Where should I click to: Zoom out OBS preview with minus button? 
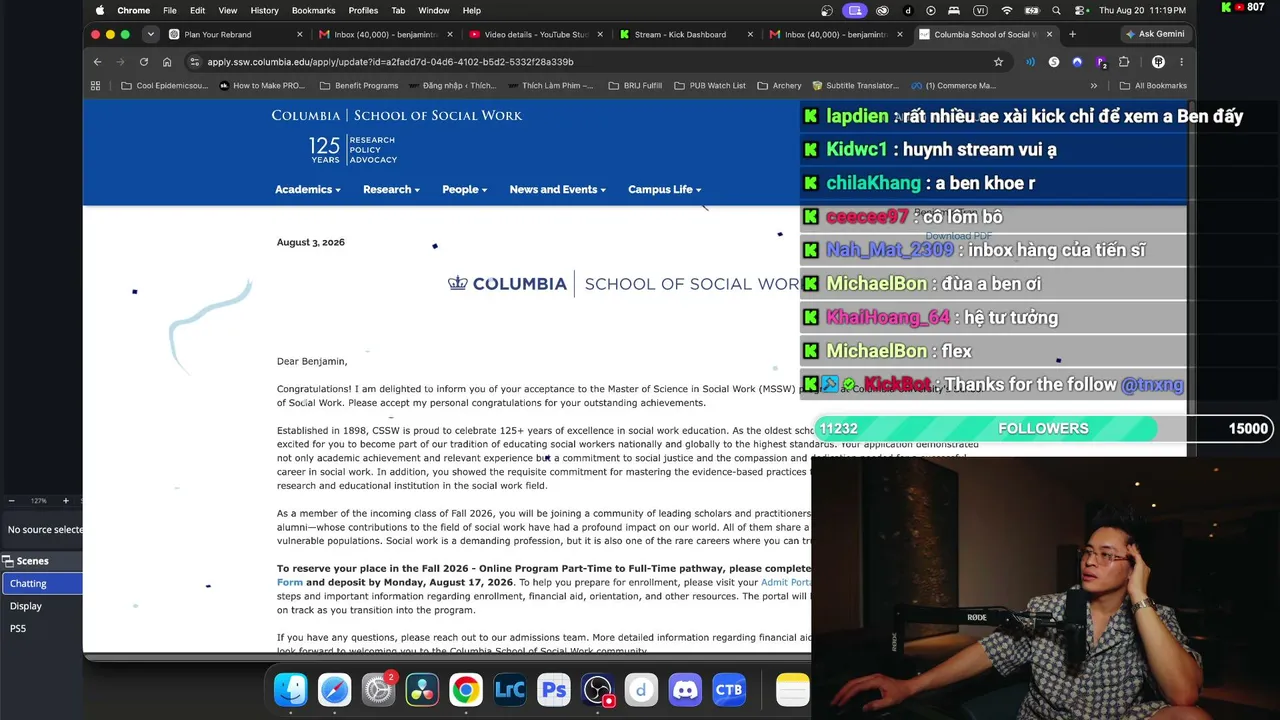tap(11, 501)
